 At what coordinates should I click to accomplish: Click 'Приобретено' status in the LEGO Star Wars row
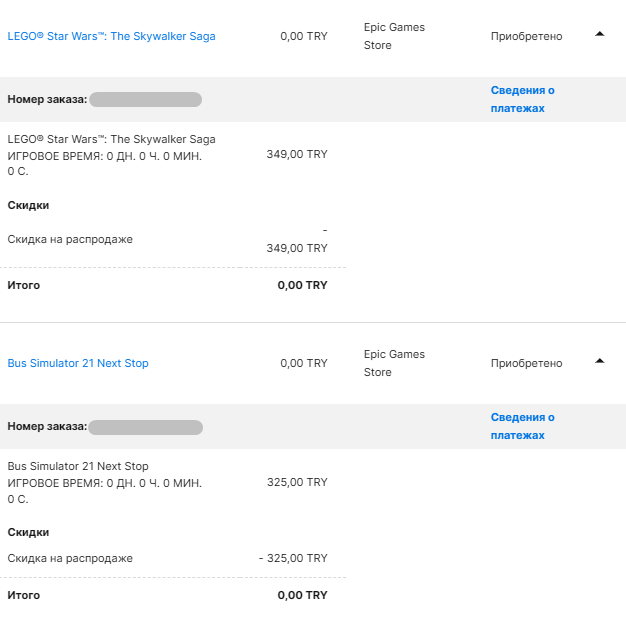click(526, 36)
